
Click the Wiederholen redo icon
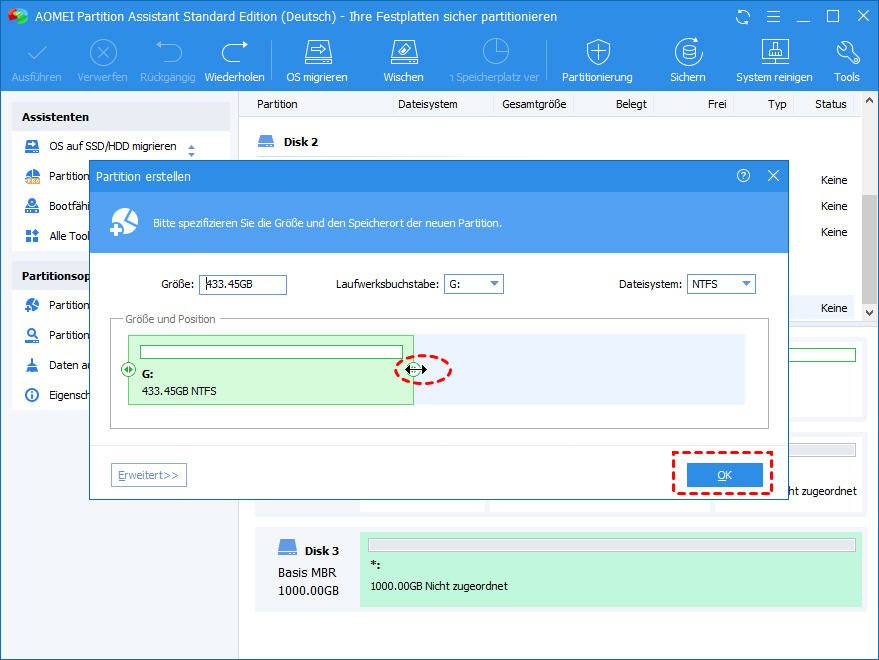(234, 52)
